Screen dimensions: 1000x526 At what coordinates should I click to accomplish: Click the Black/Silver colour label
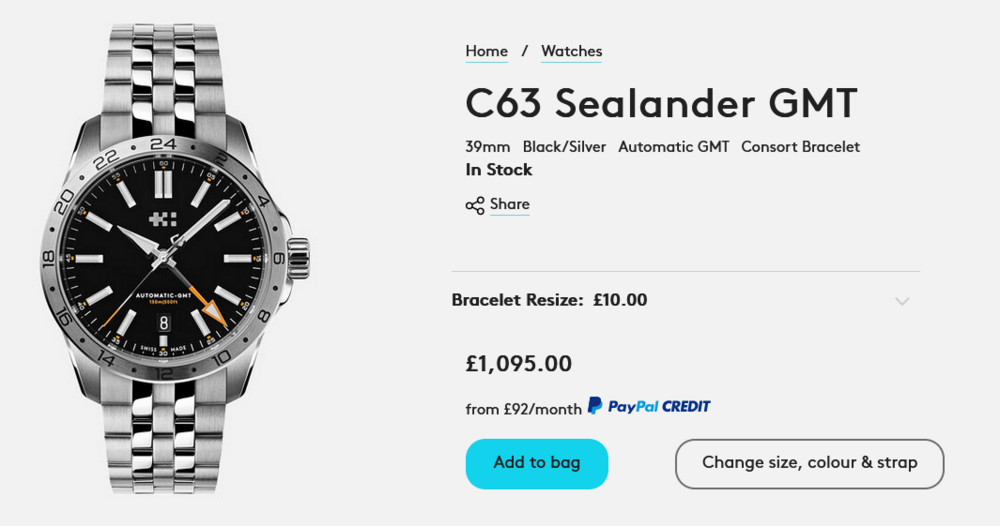pyautogui.click(x=564, y=147)
